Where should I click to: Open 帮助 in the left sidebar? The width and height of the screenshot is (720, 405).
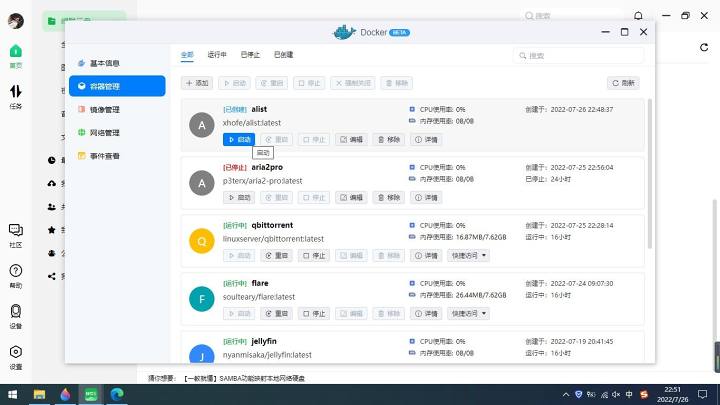[16, 276]
